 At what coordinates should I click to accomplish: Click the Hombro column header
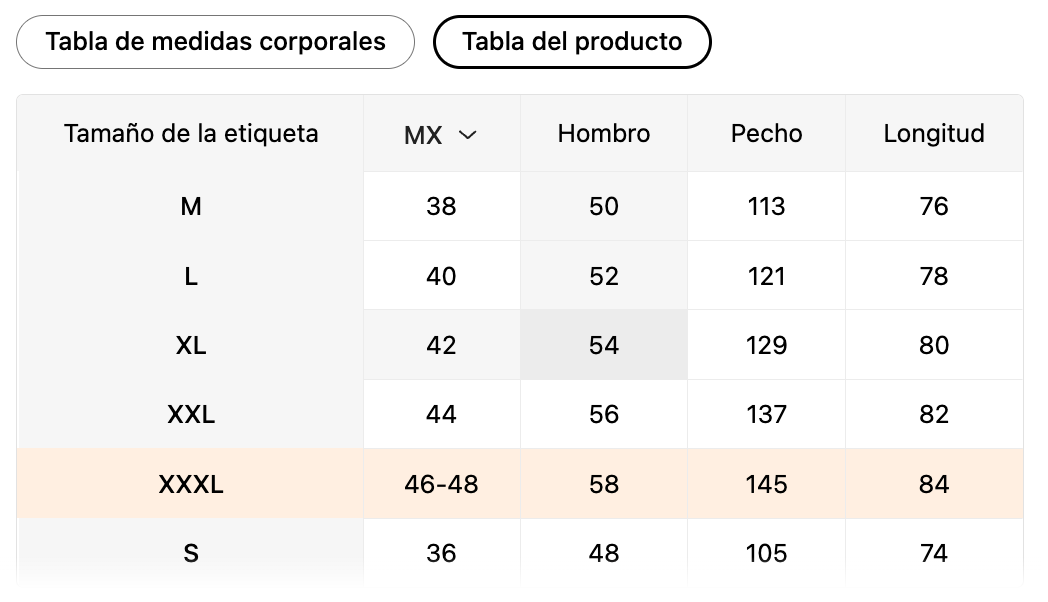point(604,133)
